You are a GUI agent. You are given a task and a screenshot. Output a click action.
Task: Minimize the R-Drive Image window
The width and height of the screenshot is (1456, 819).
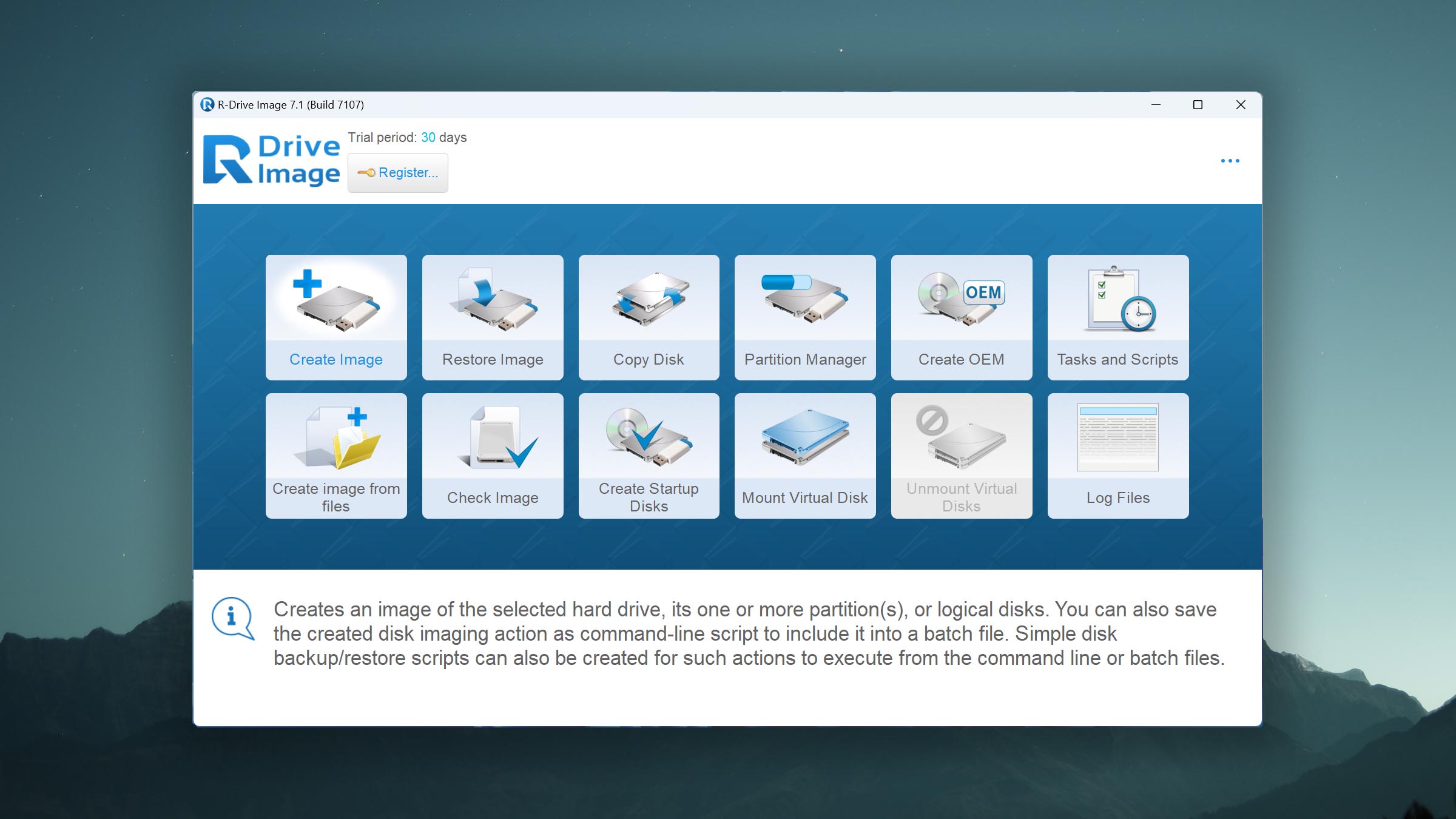[x=1156, y=105]
